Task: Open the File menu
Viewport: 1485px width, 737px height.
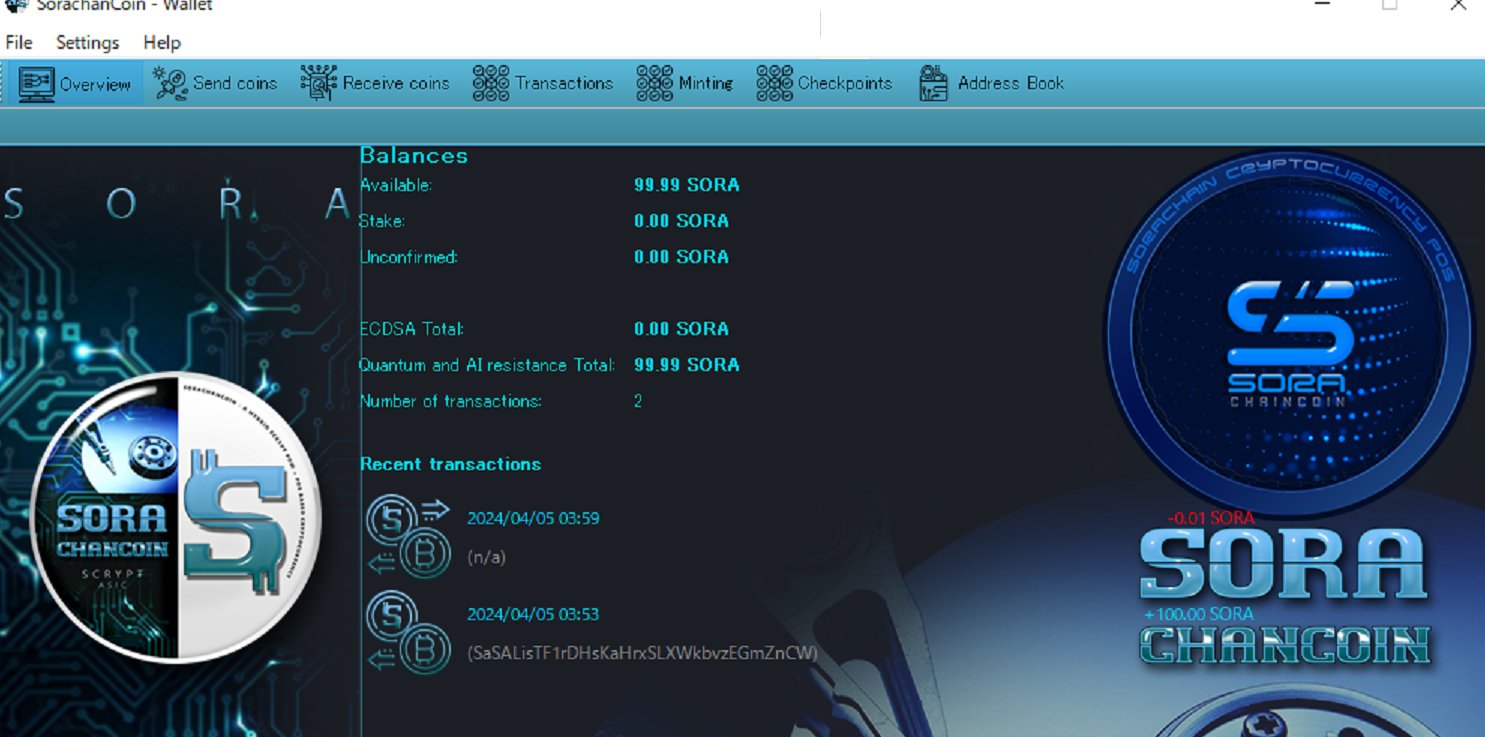Action: coord(19,42)
